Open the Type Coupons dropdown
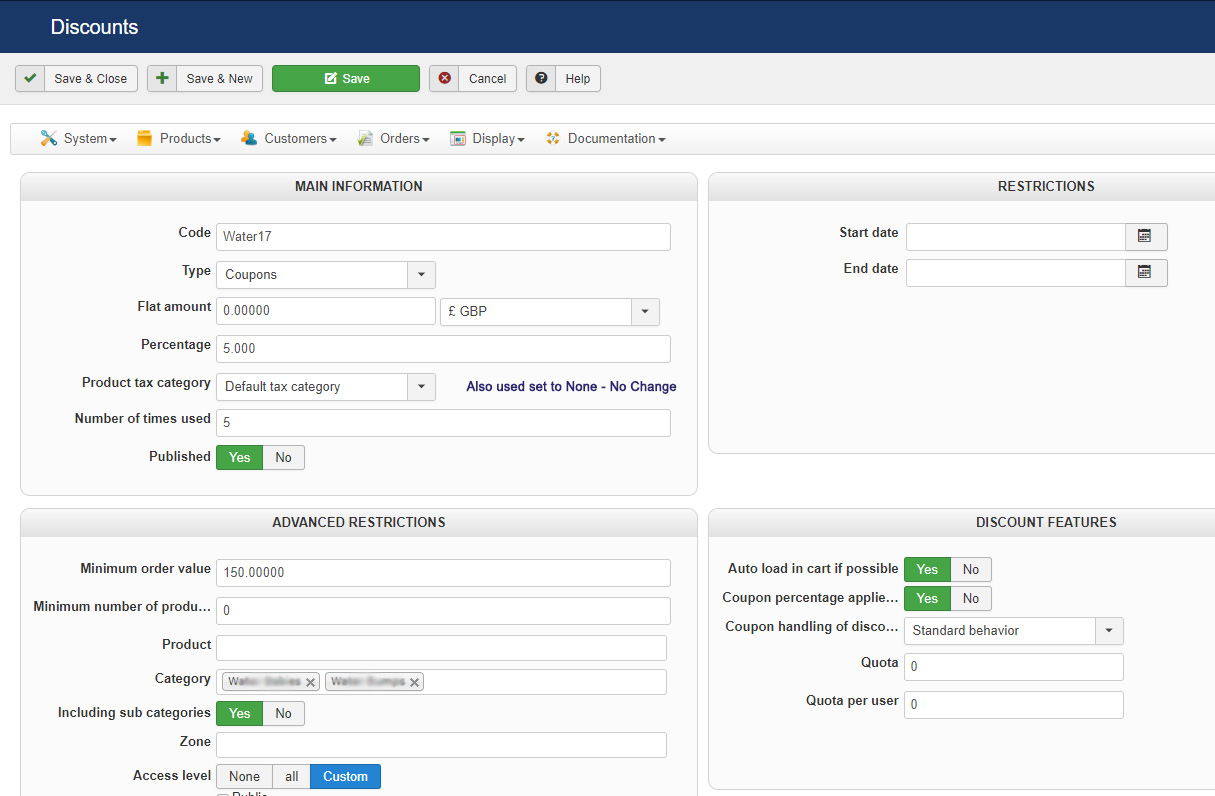This screenshot has height=796, width=1215. click(x=326, y=274)
